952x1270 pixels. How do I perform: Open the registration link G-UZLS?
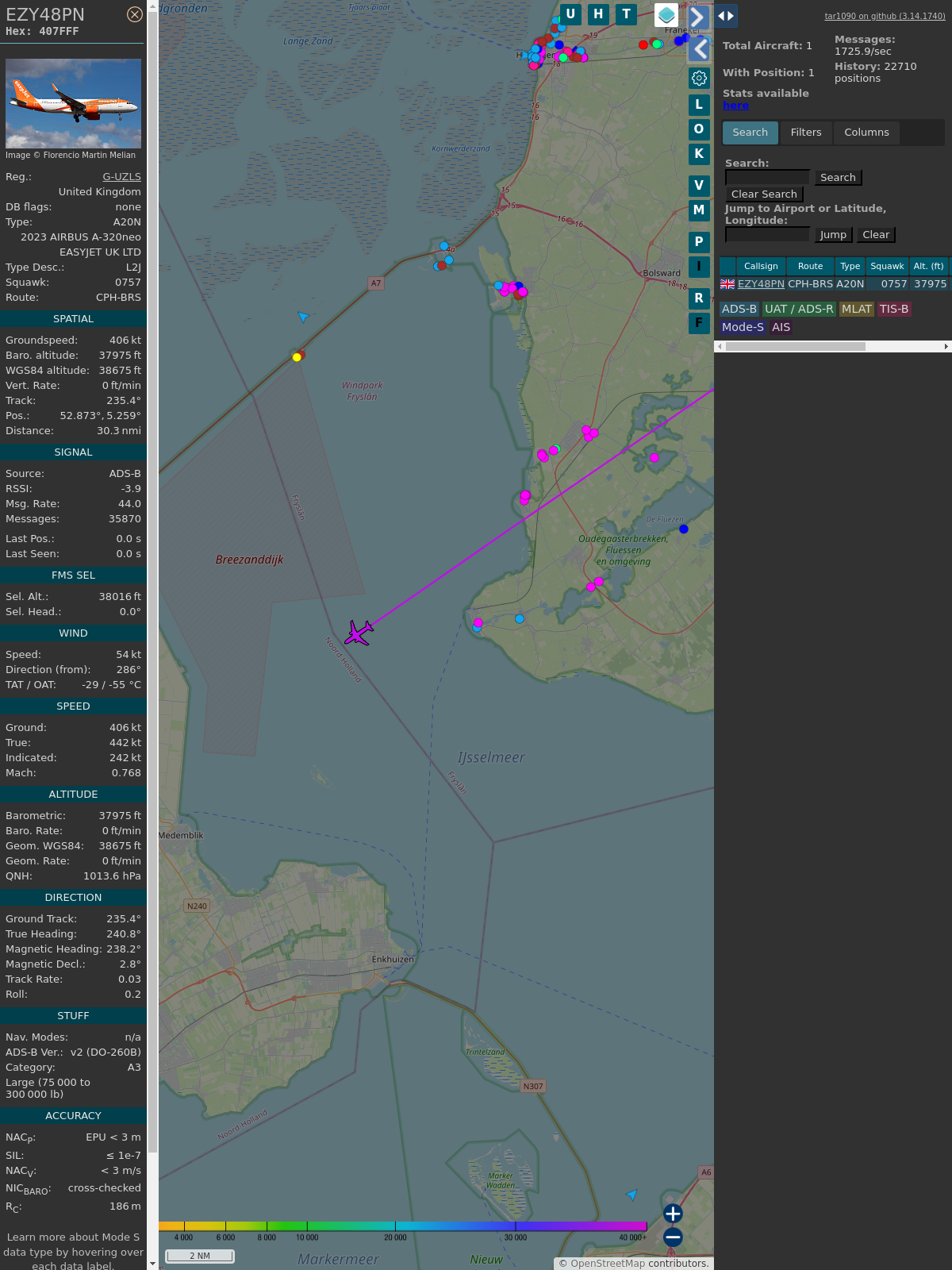pos(121,177)
